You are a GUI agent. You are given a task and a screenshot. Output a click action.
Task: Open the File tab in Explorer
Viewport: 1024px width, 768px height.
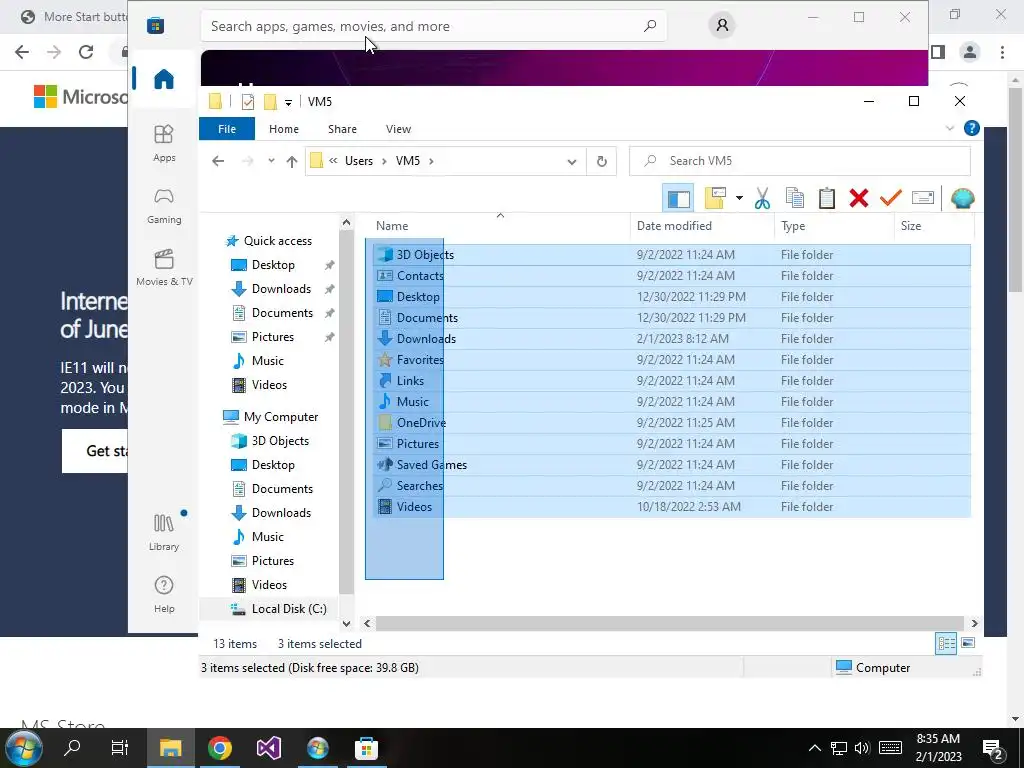pyautogui.click(x=227, y=129)
